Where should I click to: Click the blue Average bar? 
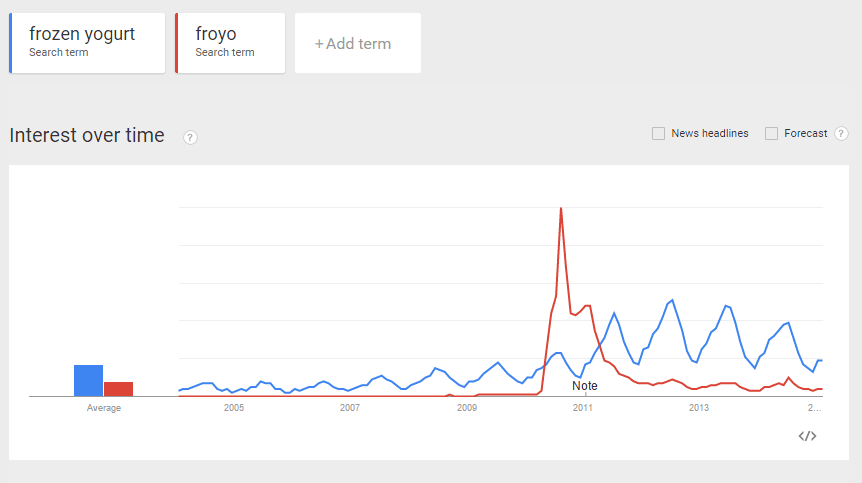(x=89, y=380)
